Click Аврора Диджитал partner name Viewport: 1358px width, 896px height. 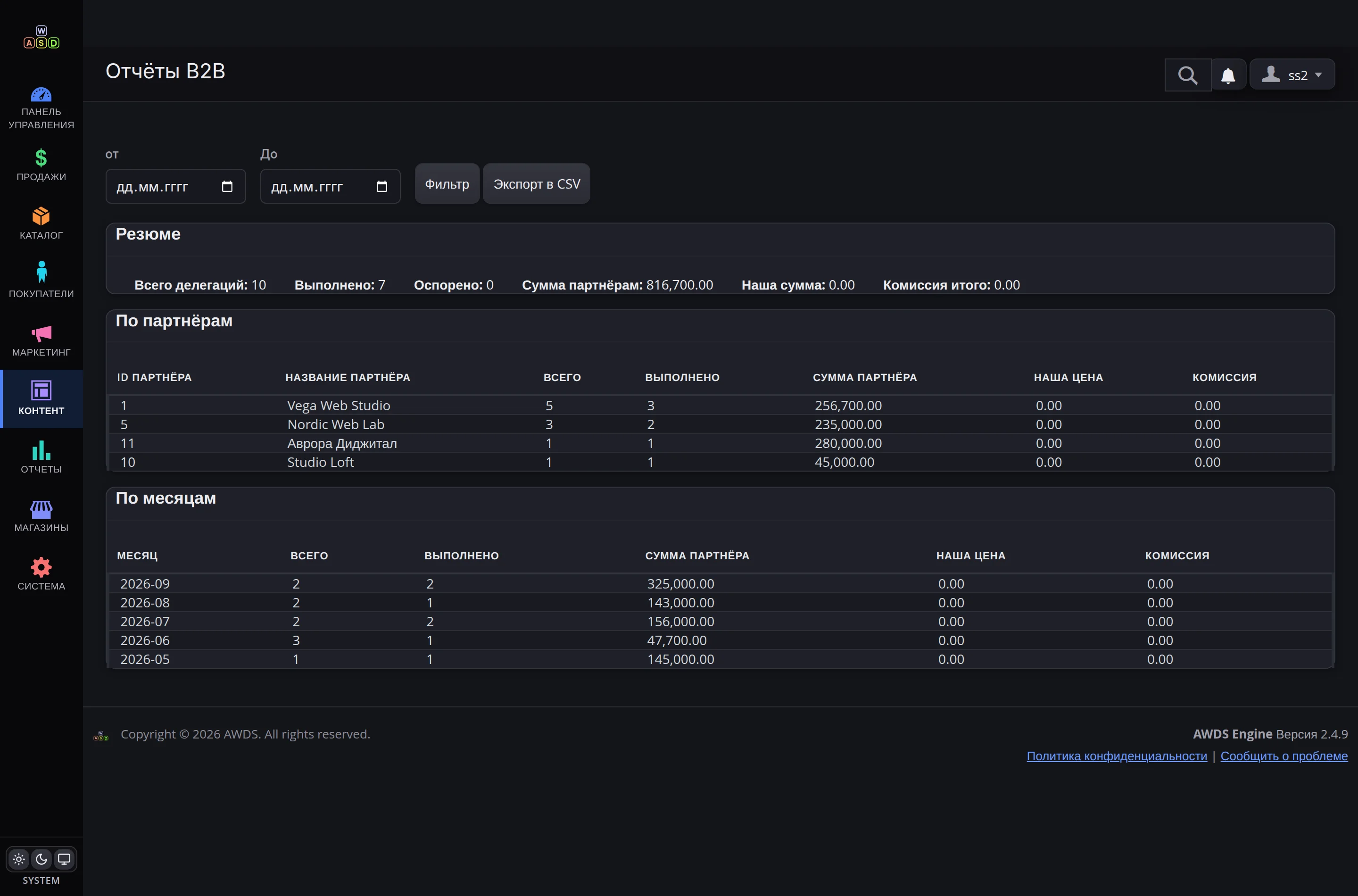342,443
